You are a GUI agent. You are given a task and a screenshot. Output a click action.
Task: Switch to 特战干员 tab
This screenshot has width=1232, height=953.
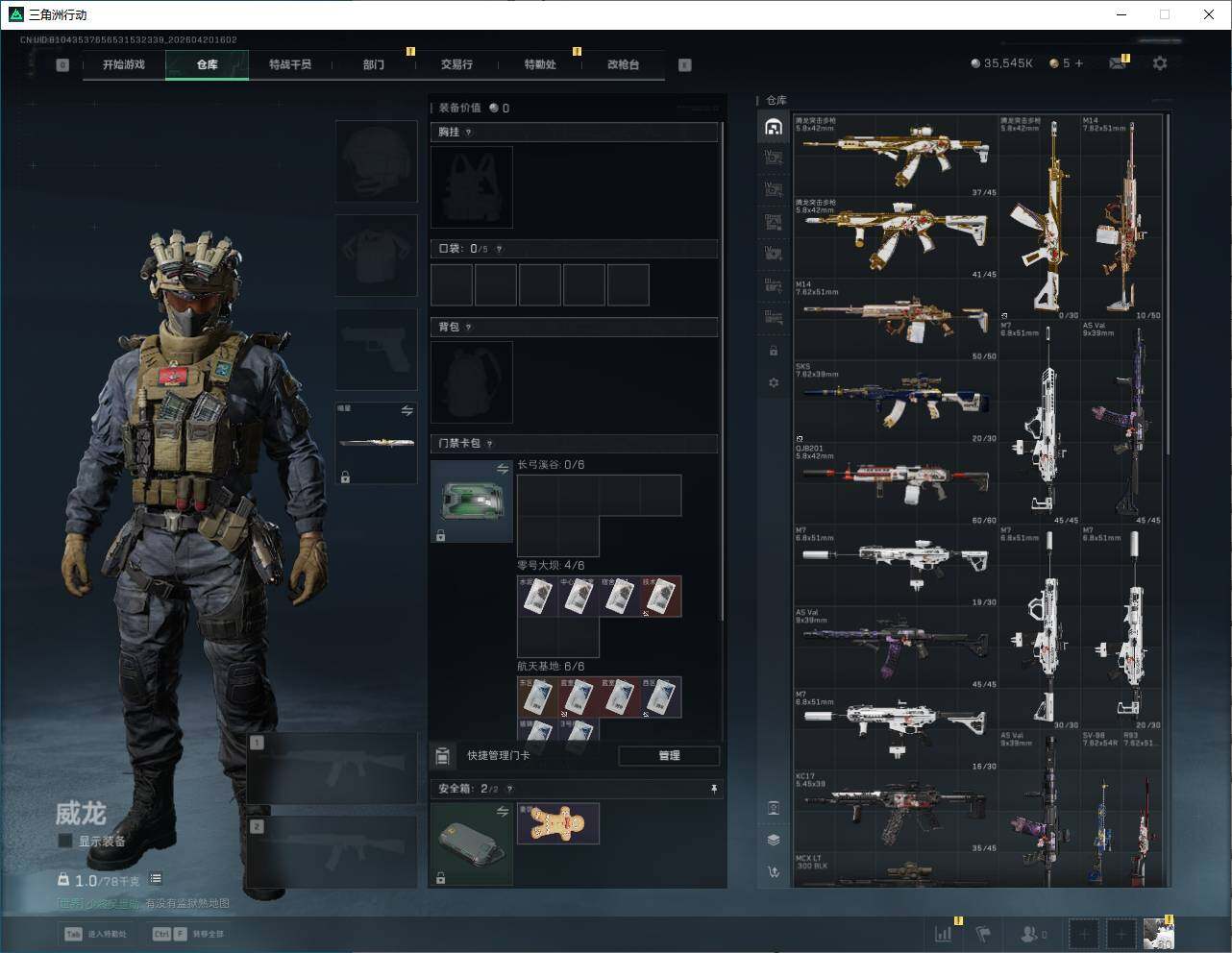coord(290,64)
